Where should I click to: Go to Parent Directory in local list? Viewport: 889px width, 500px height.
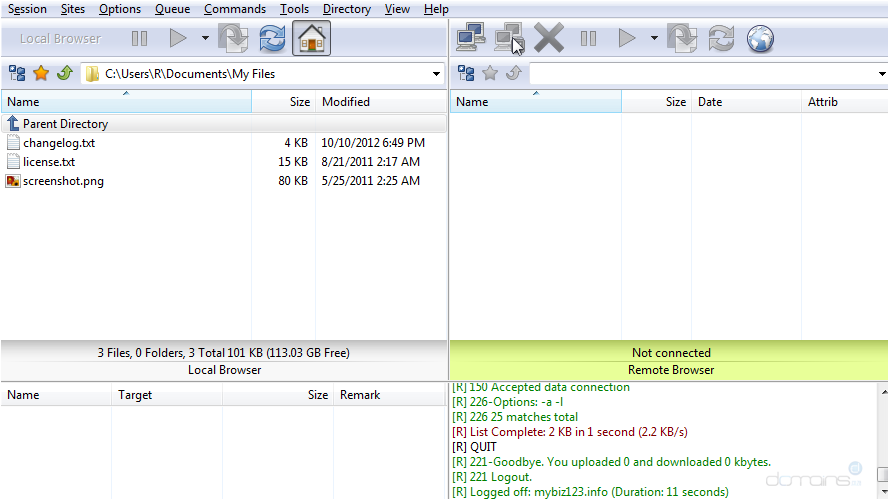click(x=65, y=124)
